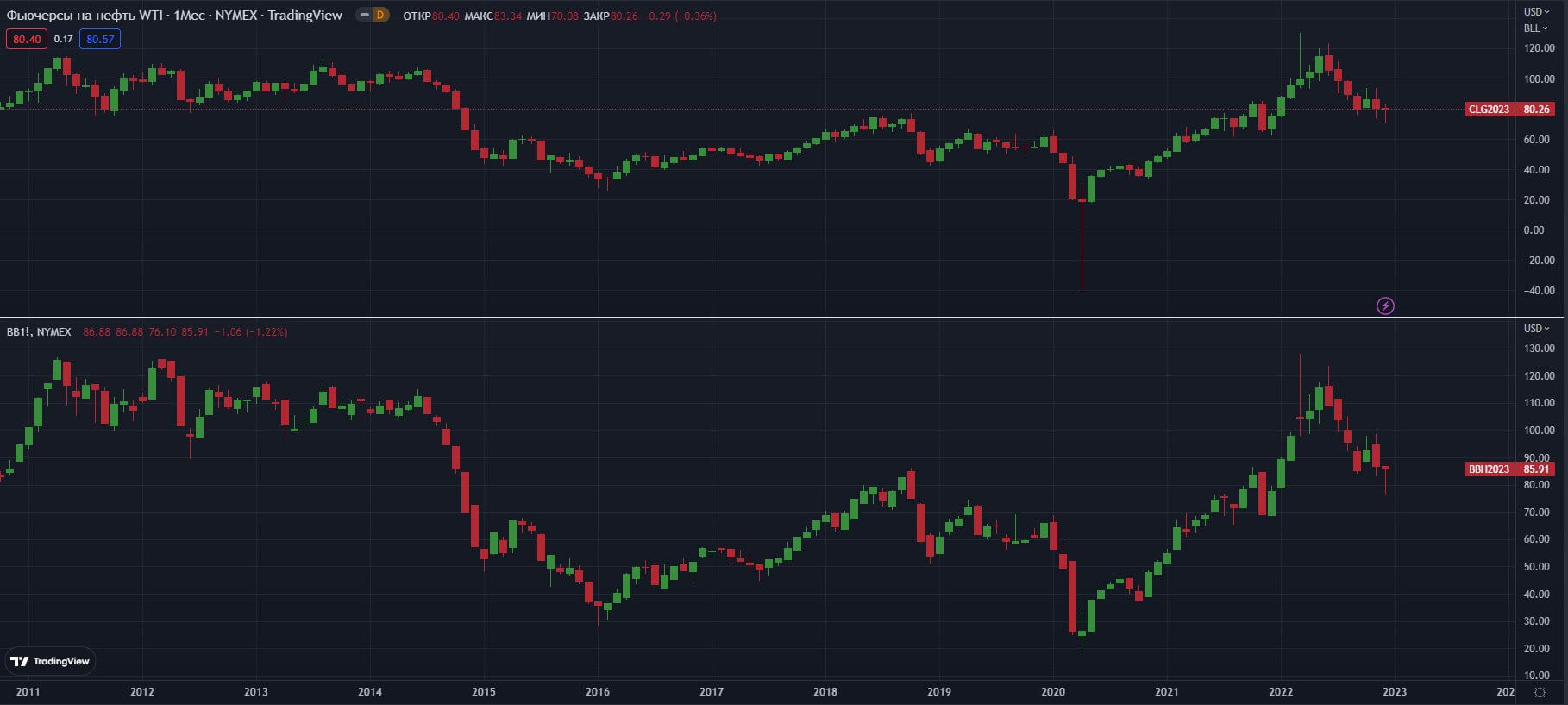Click the BBH2023 price label
Screen dimensions: 1568x705
[x=1489, y=469]
